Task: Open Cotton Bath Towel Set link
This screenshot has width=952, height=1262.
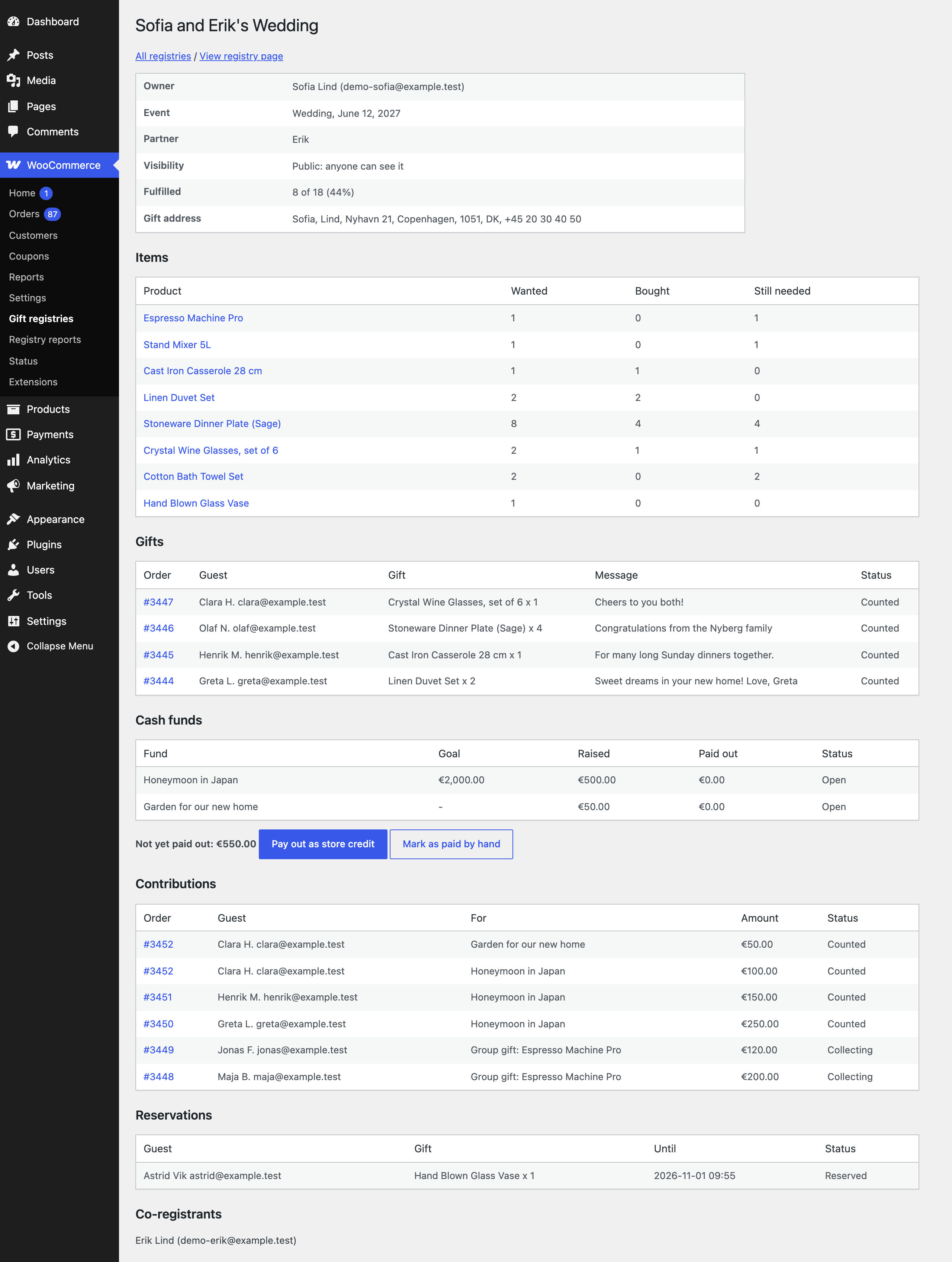Action: coord(193,476)
